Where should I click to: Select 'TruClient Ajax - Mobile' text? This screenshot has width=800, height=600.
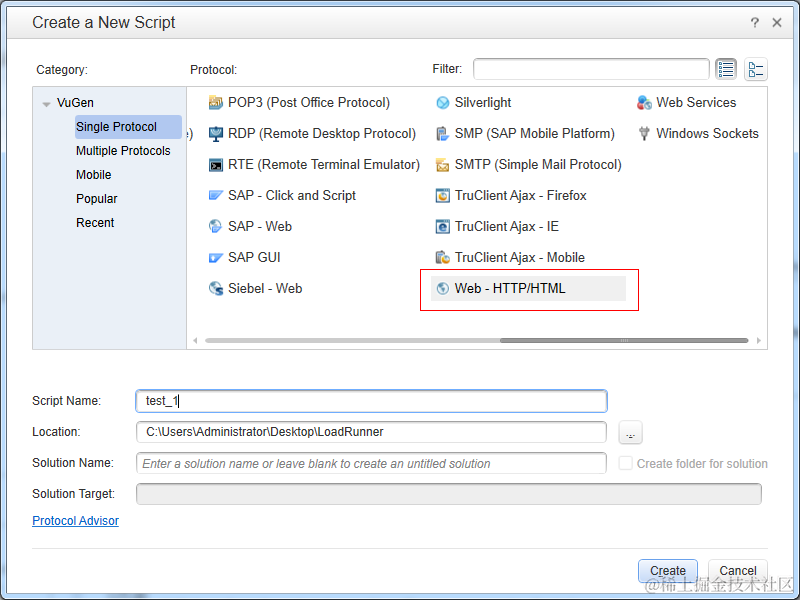tap(519, 258)
